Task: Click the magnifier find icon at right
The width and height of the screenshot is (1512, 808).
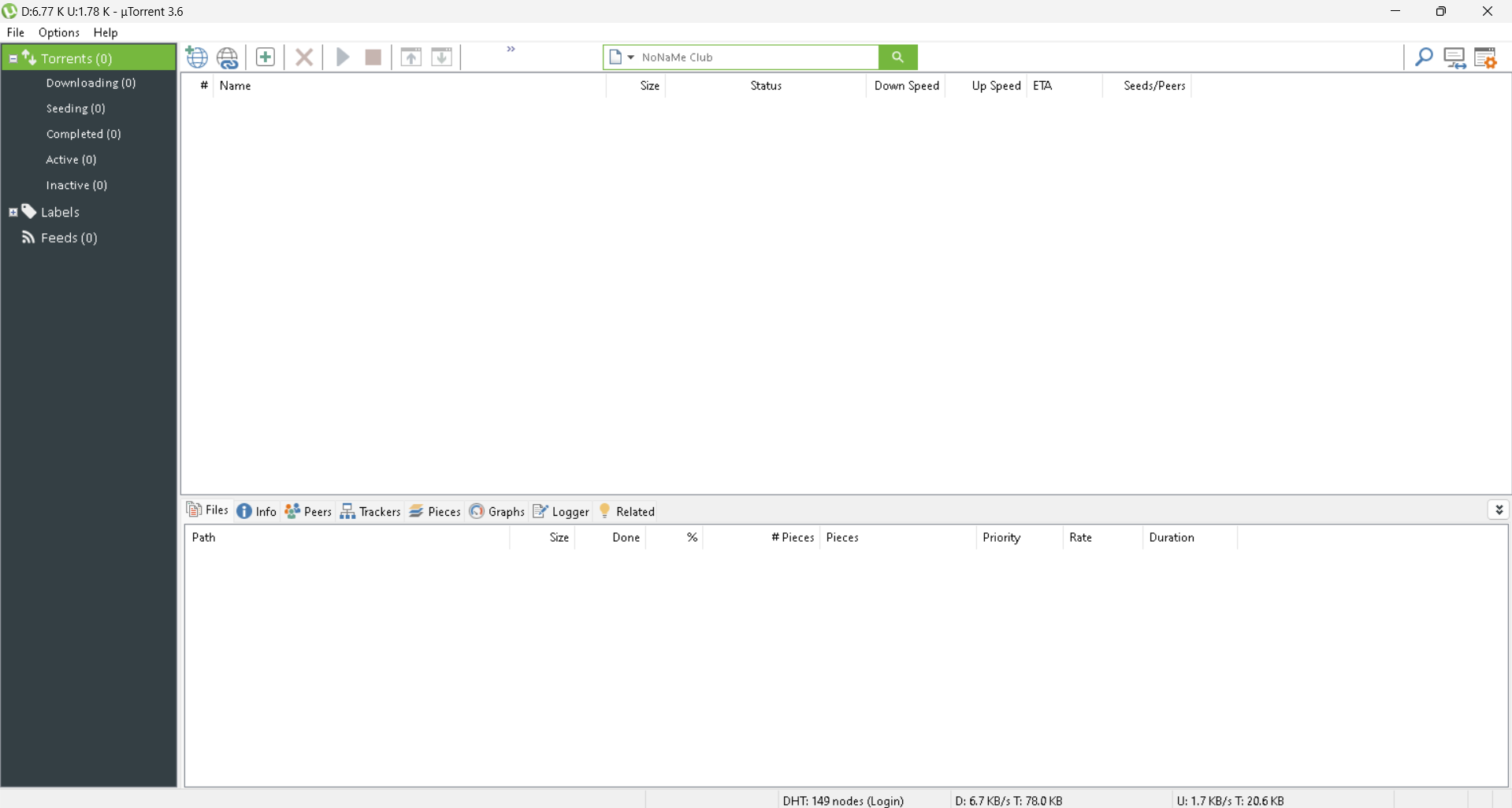Action: tap(1424, 57)
